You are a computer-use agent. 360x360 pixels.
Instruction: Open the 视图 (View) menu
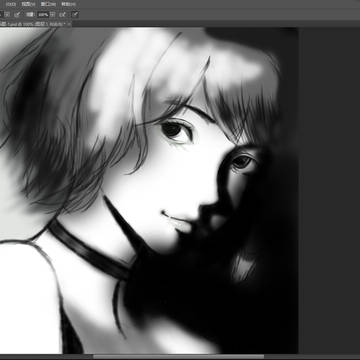tap(28, 4)
